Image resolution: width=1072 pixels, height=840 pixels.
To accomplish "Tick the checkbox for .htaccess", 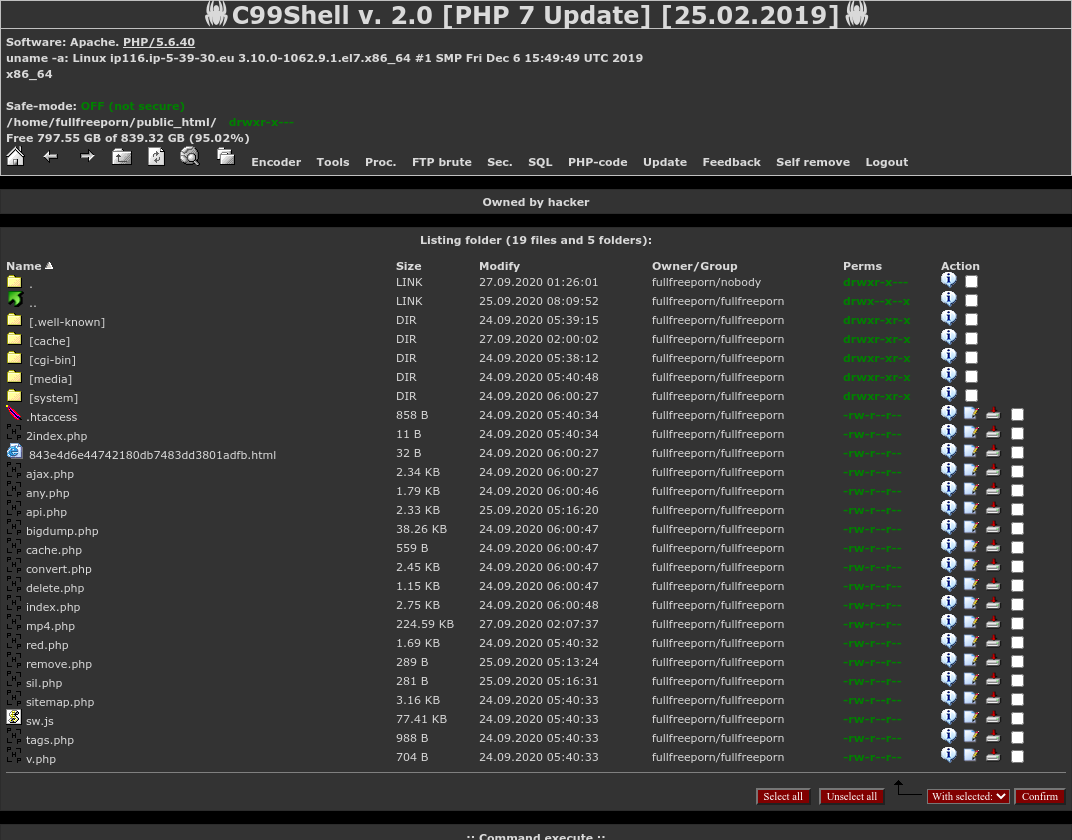I will coord(1017,414).
